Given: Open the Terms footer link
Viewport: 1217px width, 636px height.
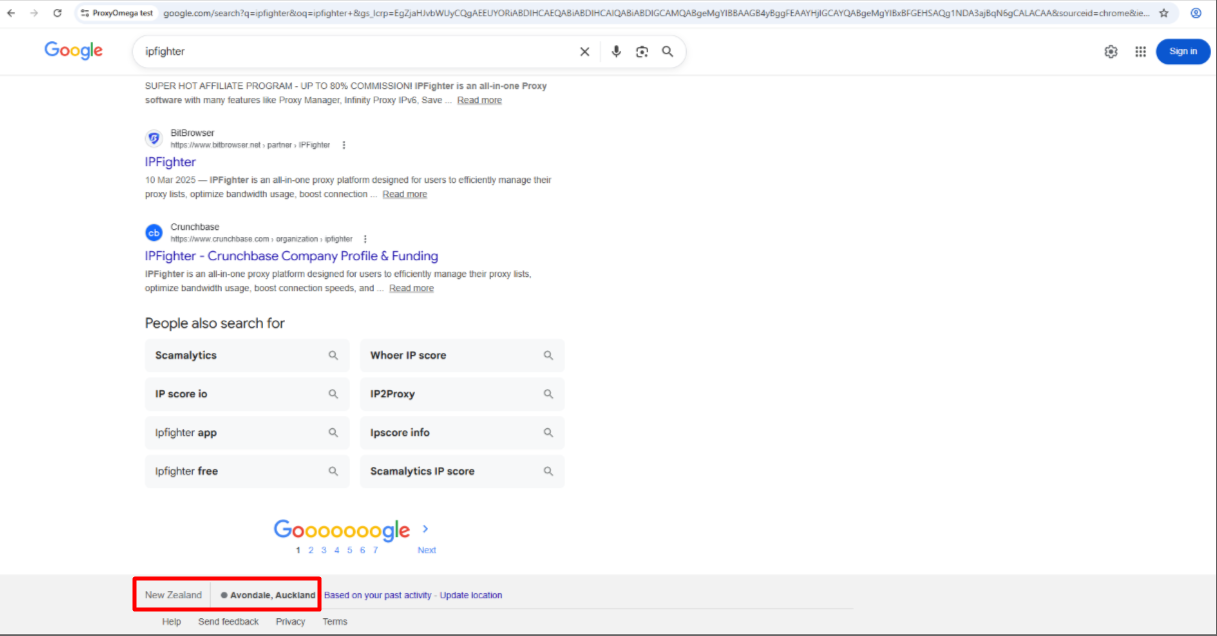Looking at the screenshot, I should (x=335, y=622).
